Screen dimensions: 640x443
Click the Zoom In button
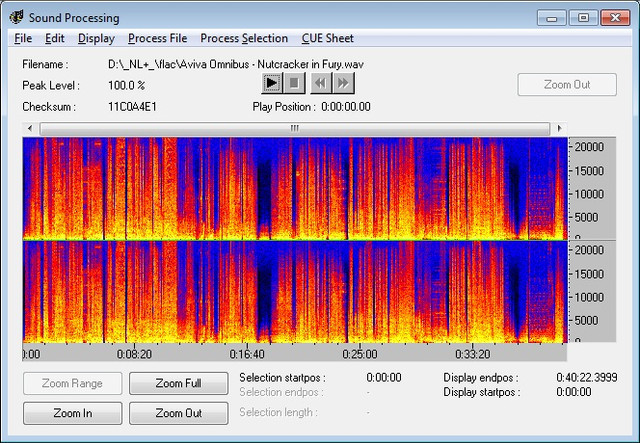click(73, 413)
